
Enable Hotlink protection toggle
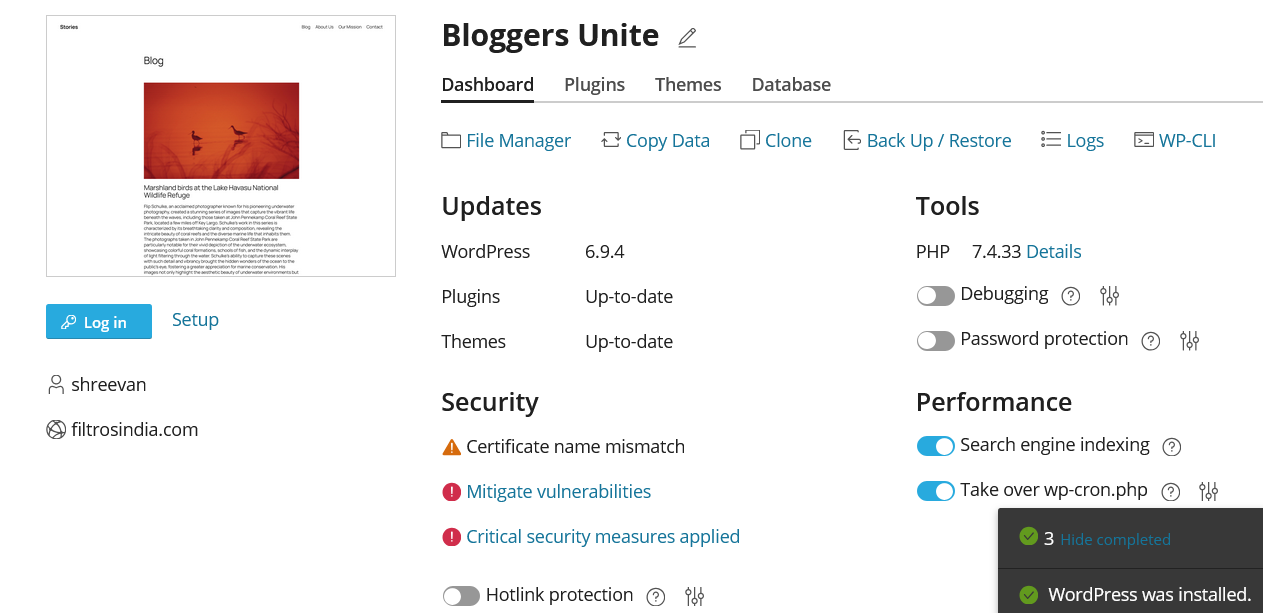tap(461, 596)
